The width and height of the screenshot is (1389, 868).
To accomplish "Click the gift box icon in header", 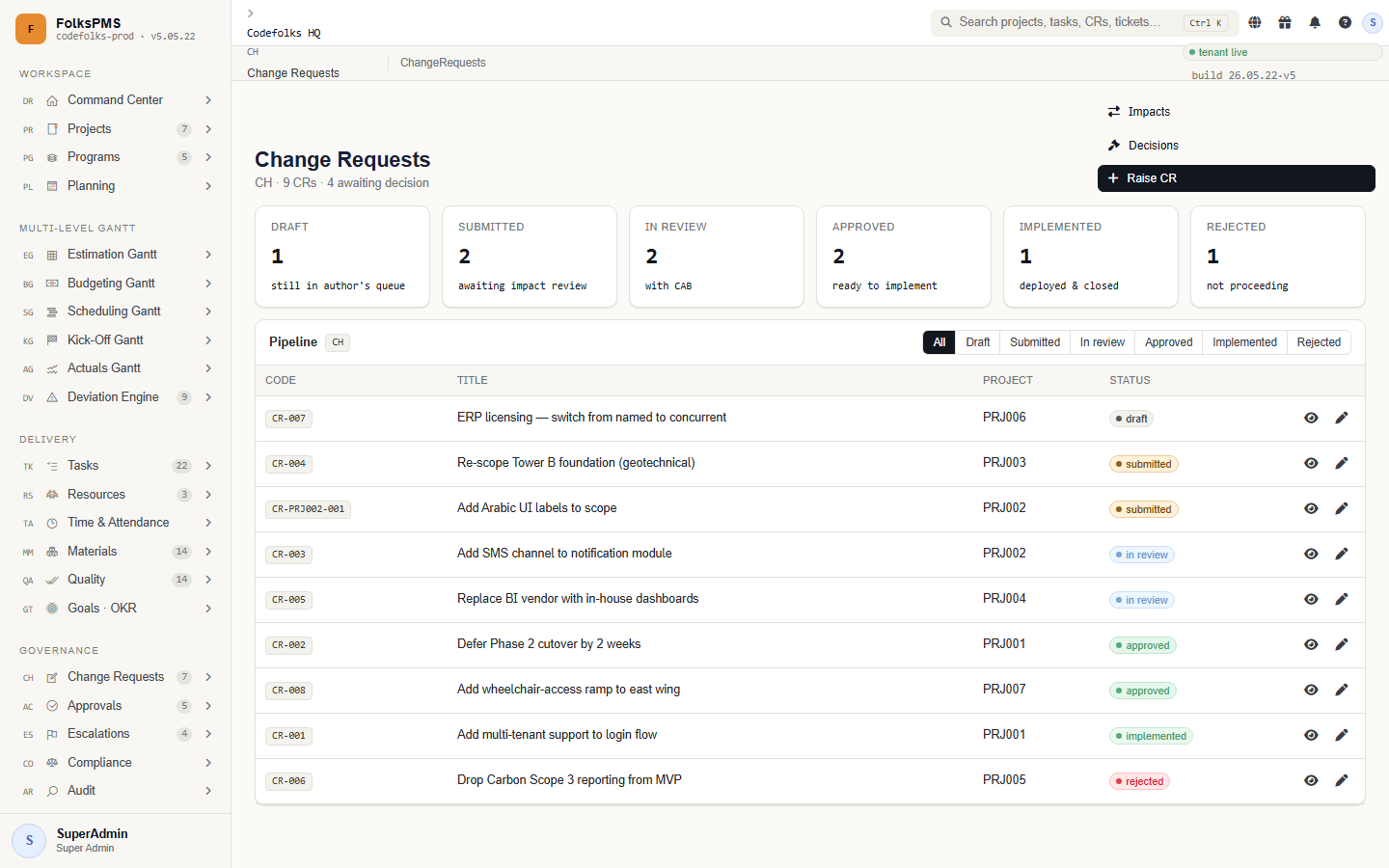I will [1285, 22].
